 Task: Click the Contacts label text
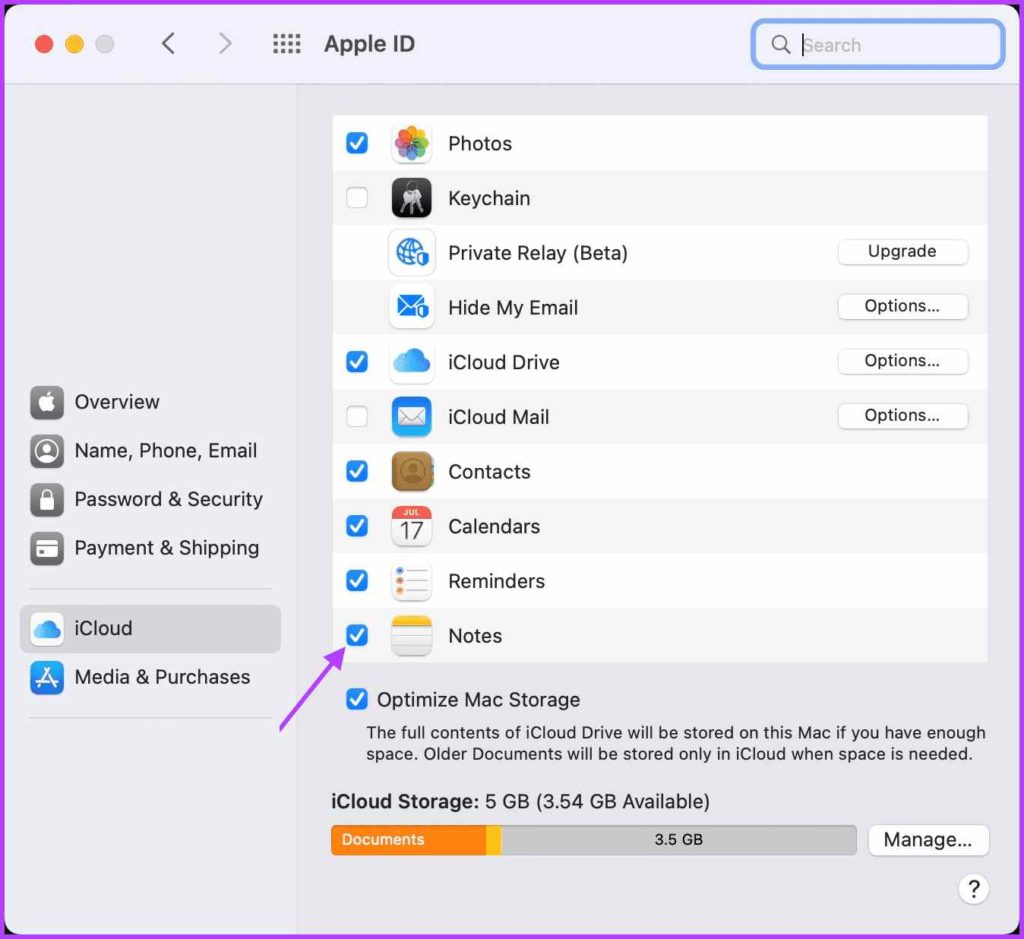point(489,471)
